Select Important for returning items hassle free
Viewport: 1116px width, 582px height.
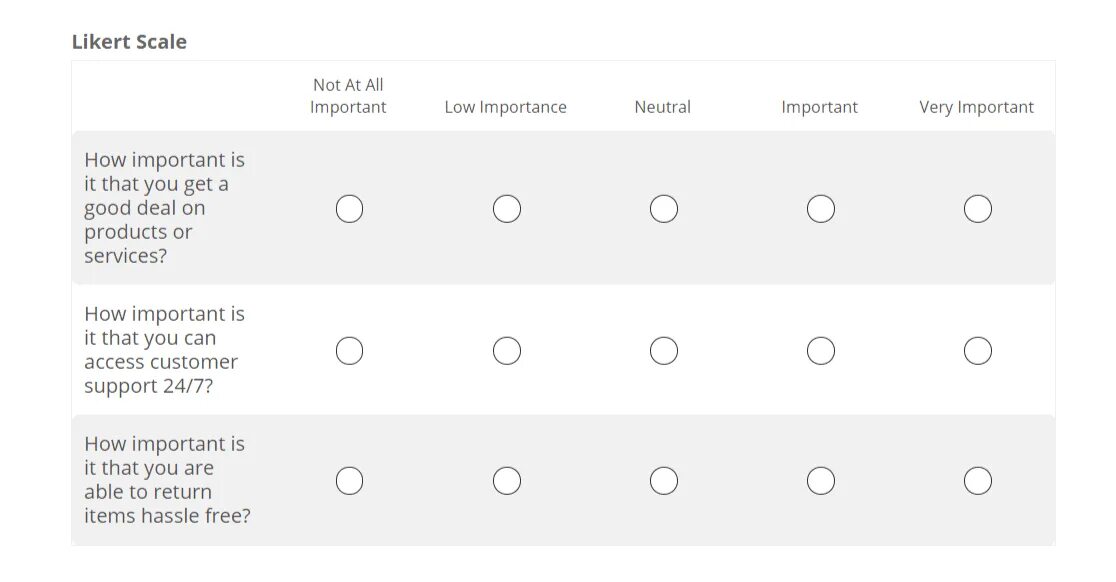point(821,481)
